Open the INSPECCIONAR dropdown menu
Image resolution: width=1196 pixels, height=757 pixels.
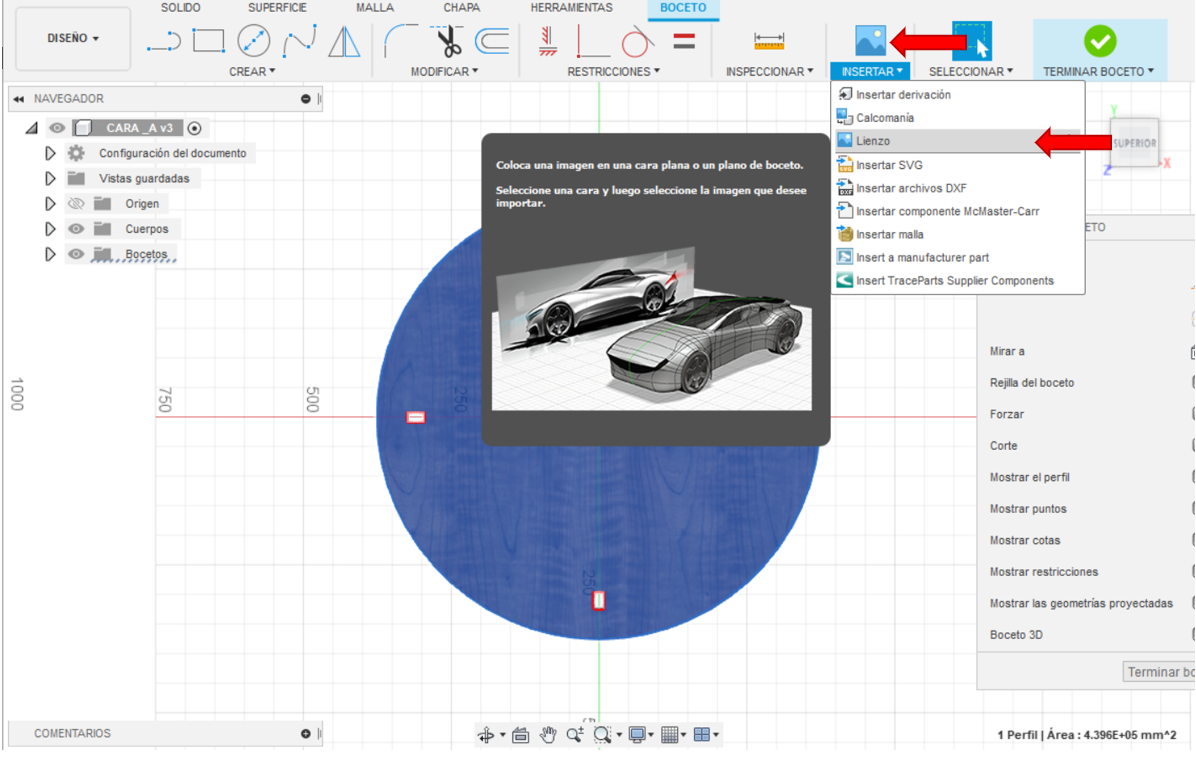[x=769, y=72]
